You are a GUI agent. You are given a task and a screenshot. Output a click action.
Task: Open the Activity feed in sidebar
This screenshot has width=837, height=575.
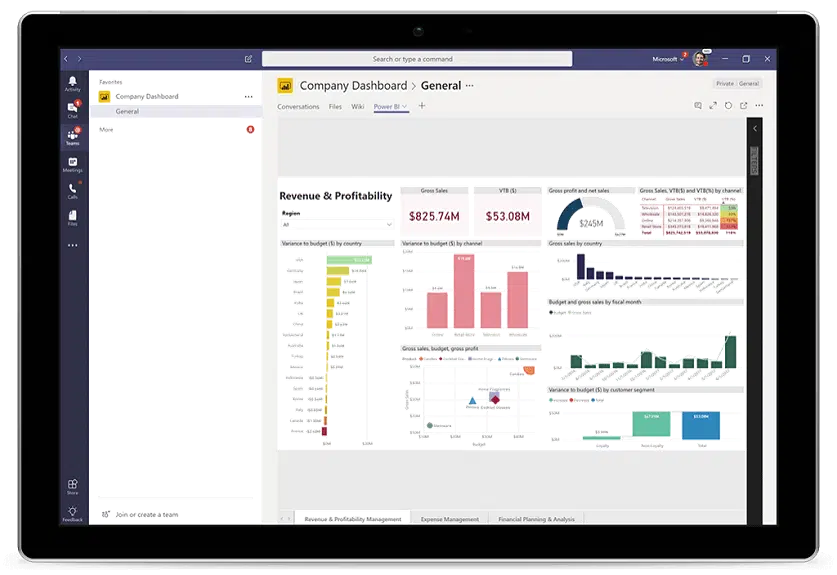(73, 82)
